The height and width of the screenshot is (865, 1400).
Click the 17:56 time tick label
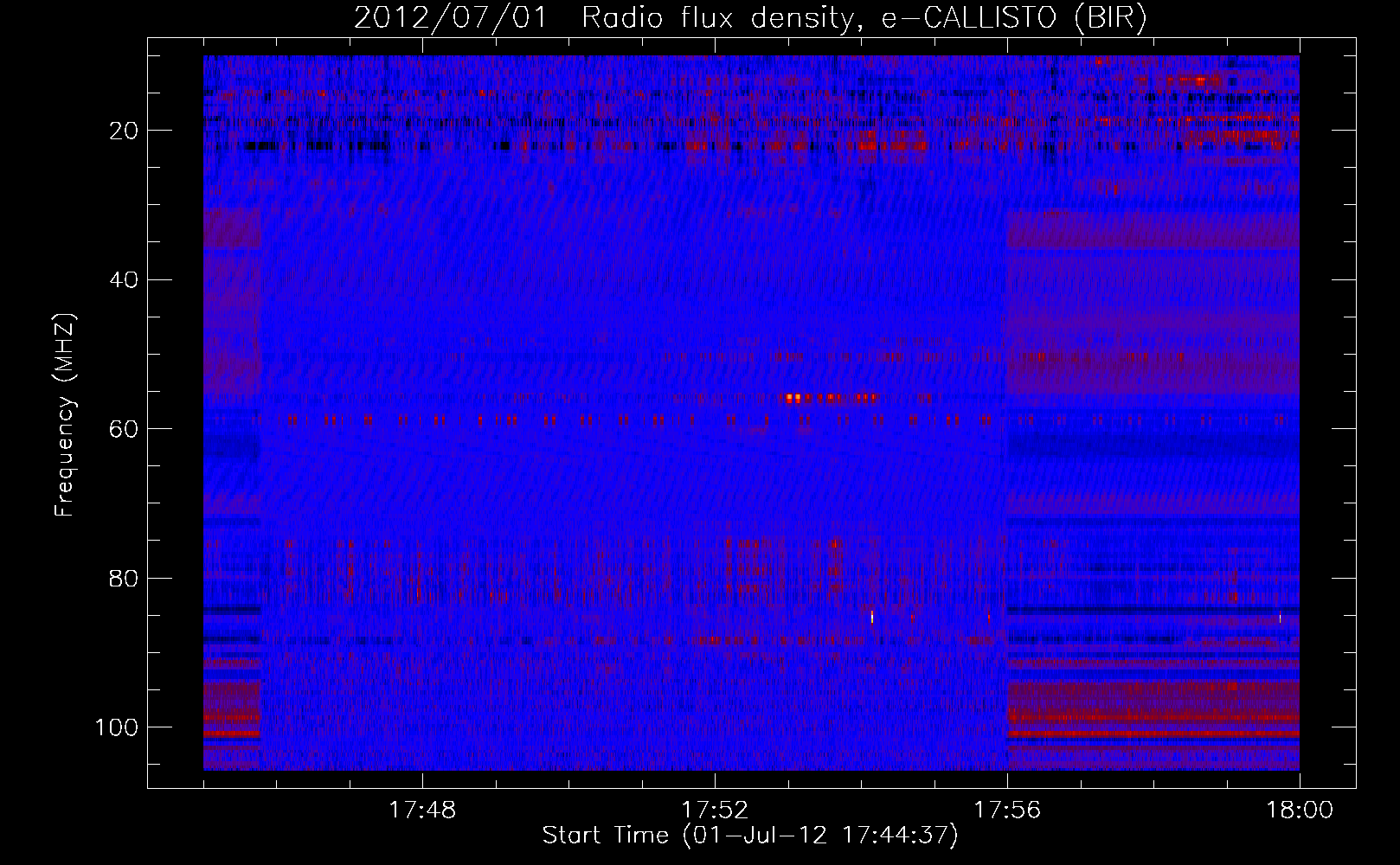[x=1007, y=811]
